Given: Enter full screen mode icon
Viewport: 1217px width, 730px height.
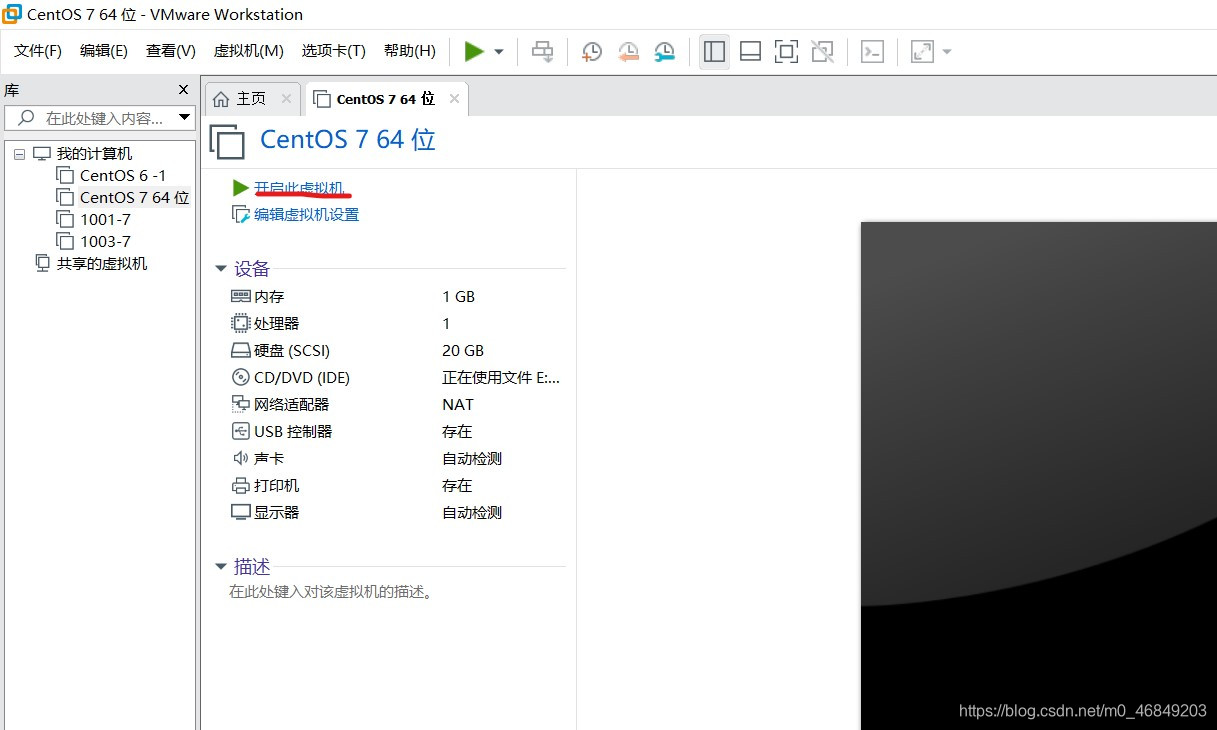Looking at the screenshot, I should pyautogui.click(x=787, y=51).
